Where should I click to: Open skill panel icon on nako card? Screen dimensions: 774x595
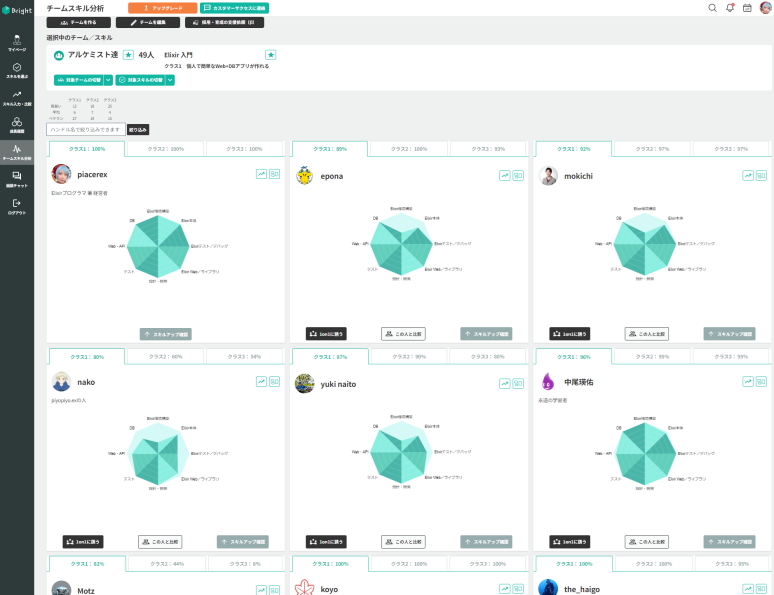pos(274,381)
